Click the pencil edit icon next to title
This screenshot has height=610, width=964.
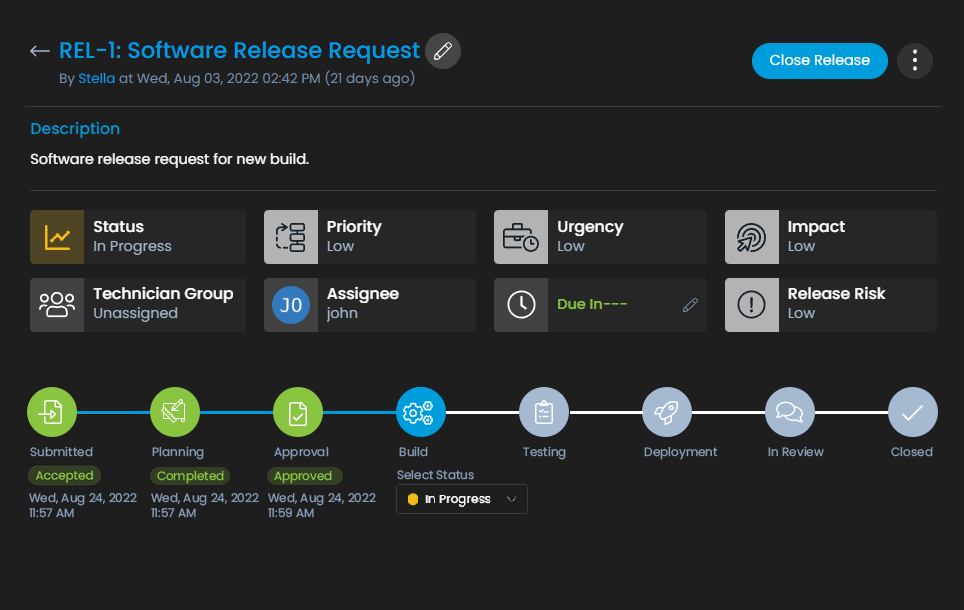click(443, 51)
